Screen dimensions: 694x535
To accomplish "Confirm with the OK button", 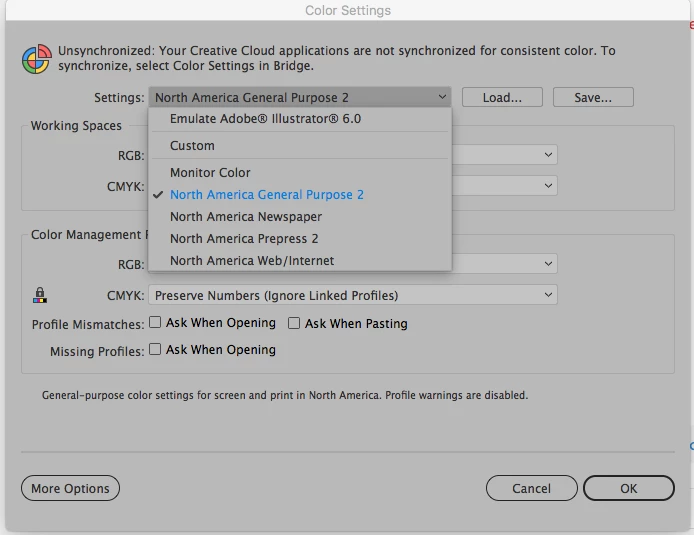I will [x=629, y=488].
